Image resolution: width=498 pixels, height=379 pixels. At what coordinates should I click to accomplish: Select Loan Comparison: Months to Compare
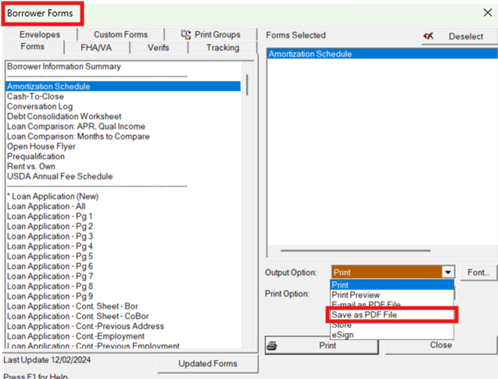coord(123,136)
